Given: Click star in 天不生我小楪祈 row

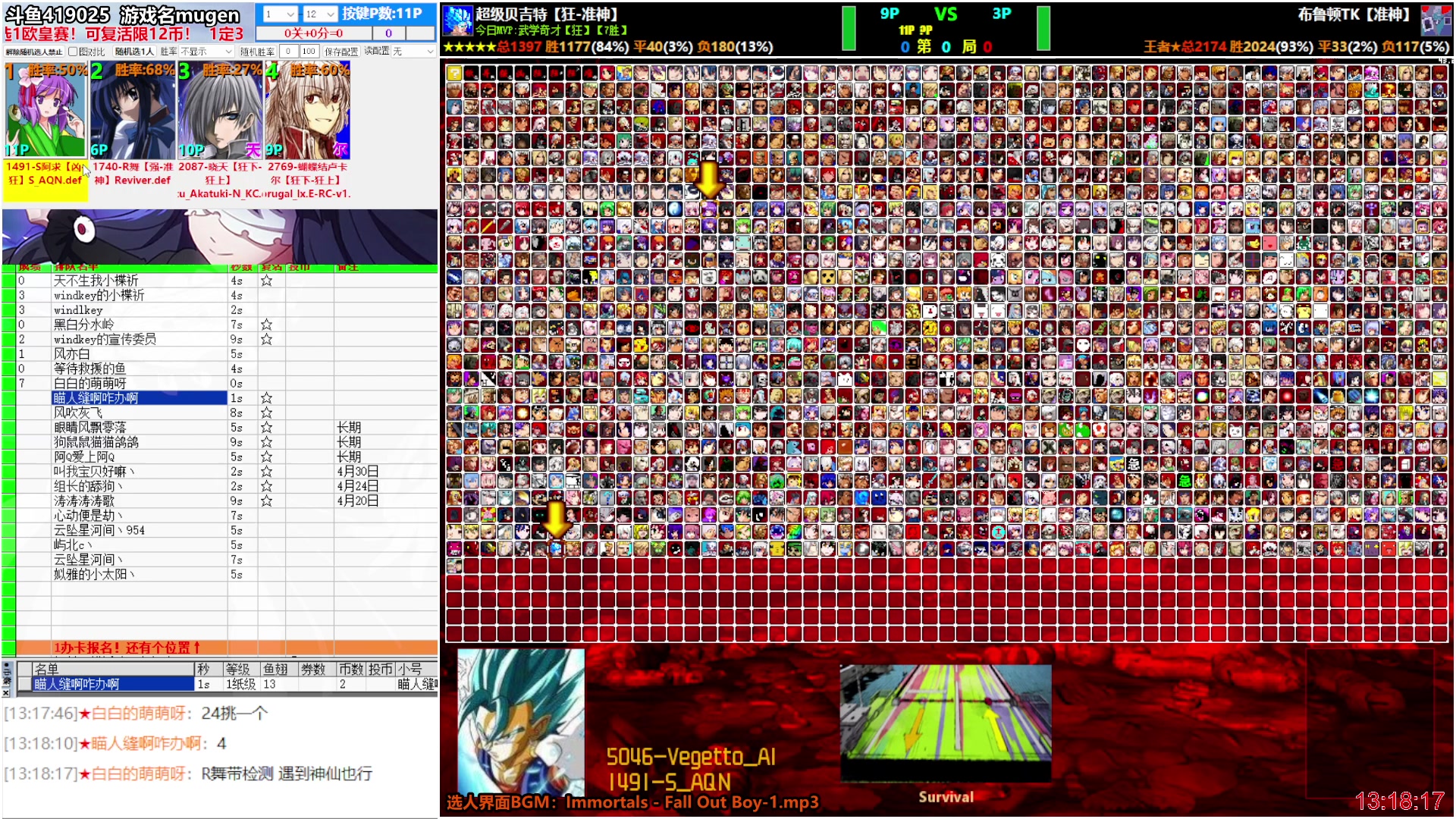Looking at the screenshot, I should [x=266, y=281].
